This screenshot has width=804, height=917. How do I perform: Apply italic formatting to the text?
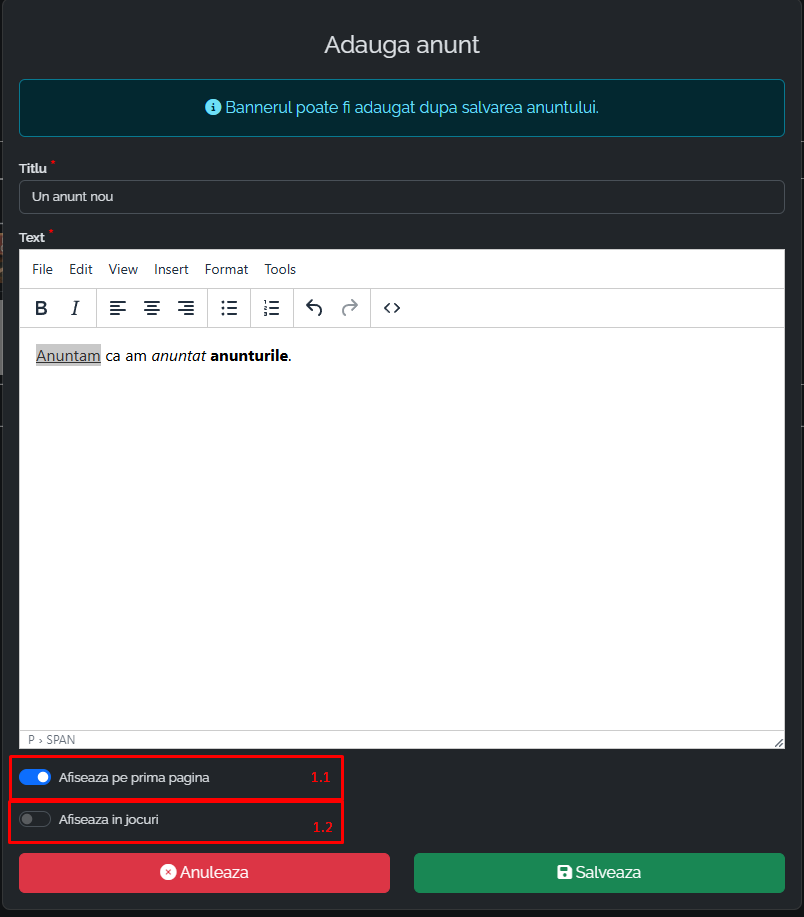coord(75,308)
